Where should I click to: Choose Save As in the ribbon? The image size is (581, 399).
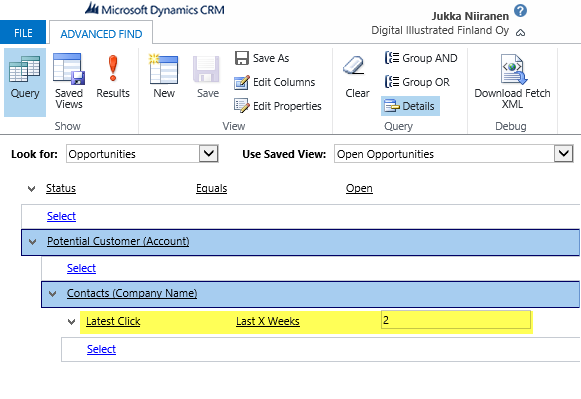pos(262,58)
